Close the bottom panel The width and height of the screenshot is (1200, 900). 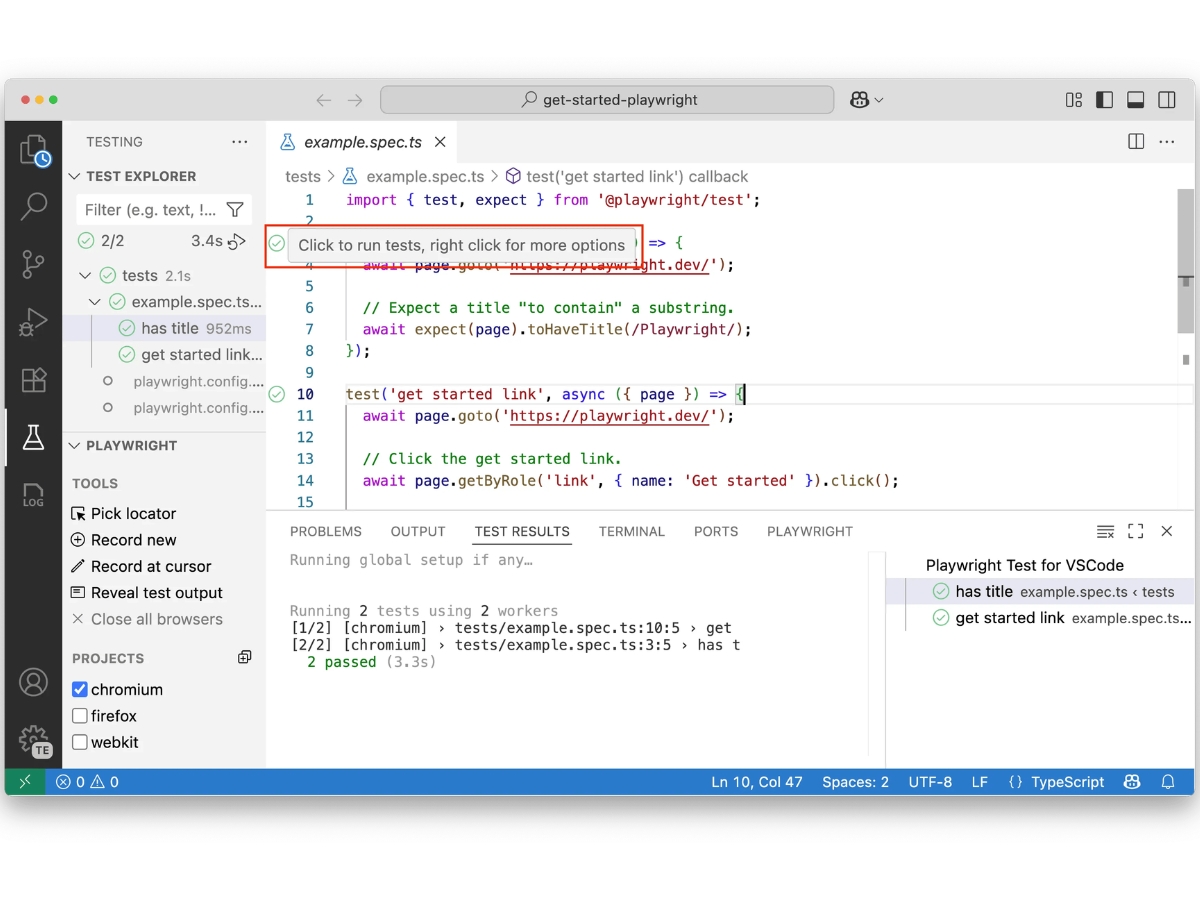coord(1167,532)
